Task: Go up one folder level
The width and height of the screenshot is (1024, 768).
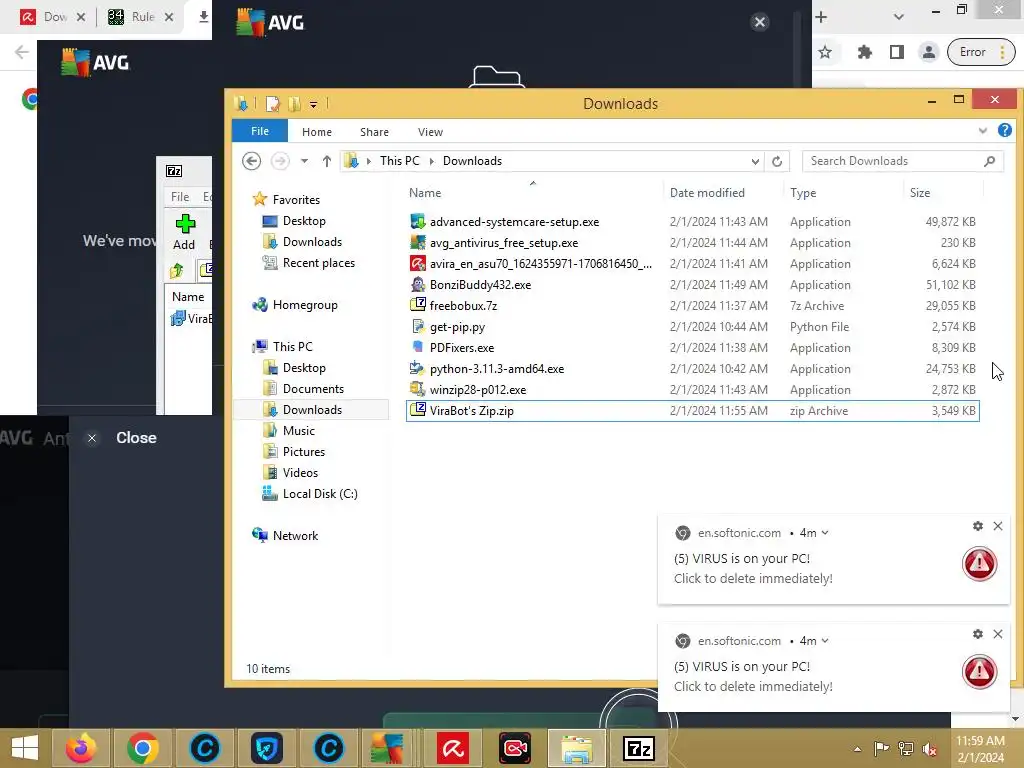Action: click(327, 161)
